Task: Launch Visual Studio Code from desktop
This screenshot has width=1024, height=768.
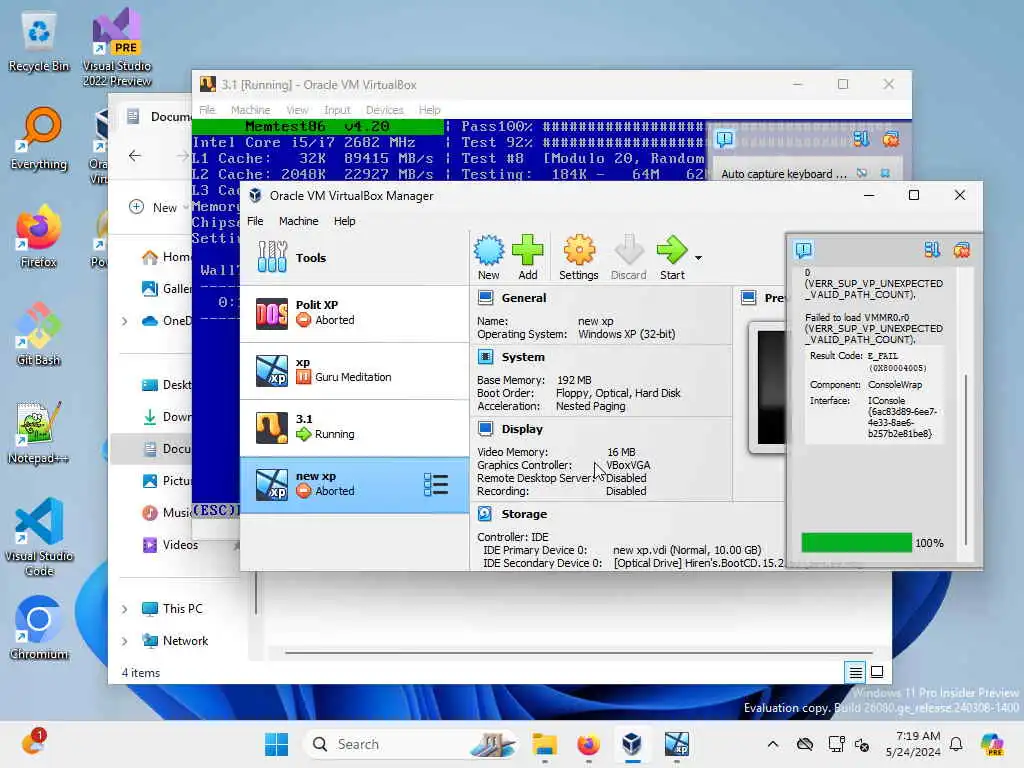Action: (39, 537)
